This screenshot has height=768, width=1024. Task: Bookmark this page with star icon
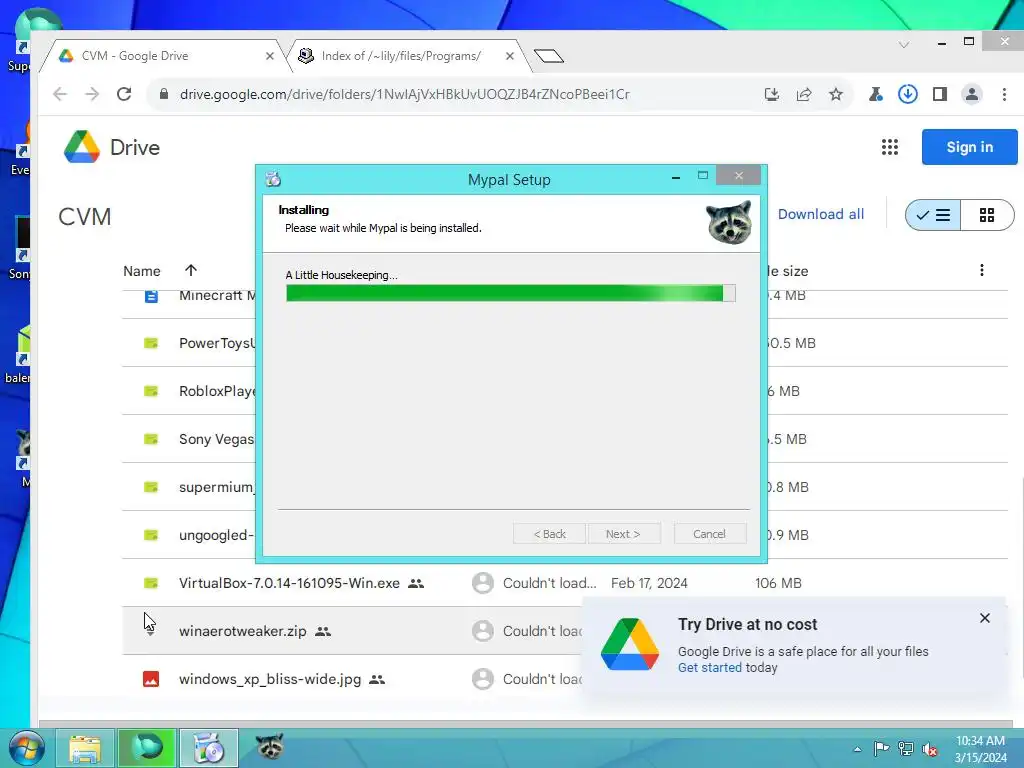(x=836, y=94)
